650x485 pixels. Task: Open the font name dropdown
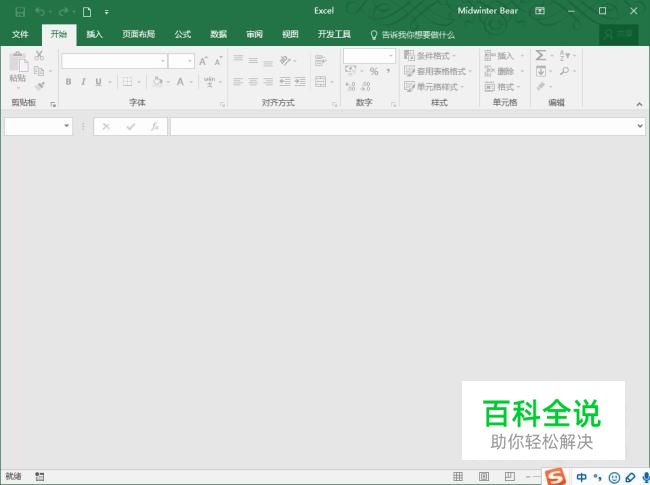[163, 61]
